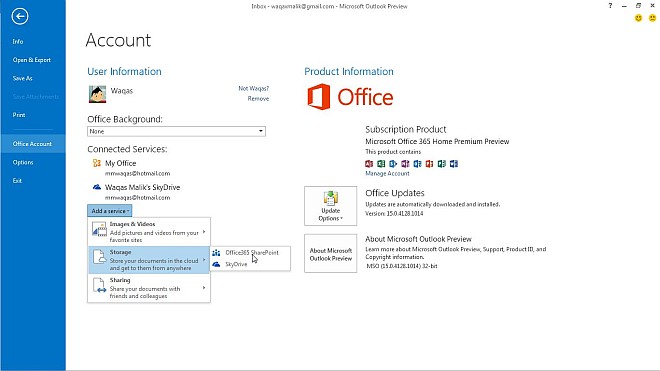
Task: Expand the Images & Videos submenu
Action: click(149, 232)
